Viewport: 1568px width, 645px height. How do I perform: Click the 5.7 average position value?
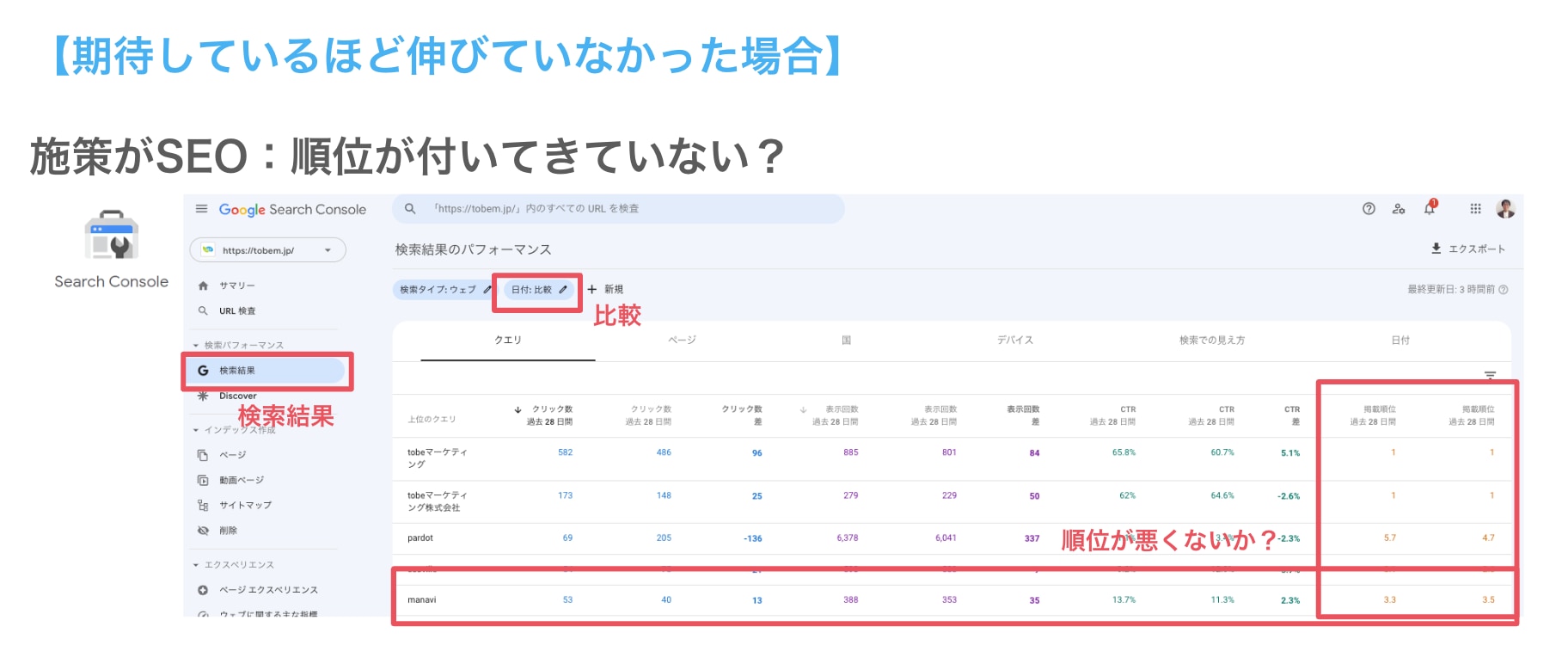(x=1390, y=538)
